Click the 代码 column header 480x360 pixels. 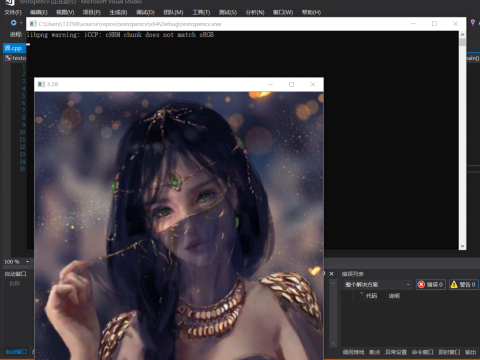pyautogui.click(x=371, y=296)
